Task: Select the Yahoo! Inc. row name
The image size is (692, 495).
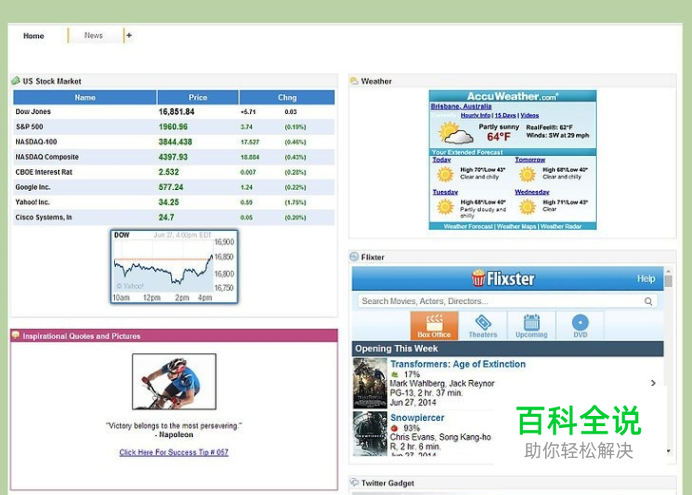Action: pyautogui.click(x=32, y=202)
